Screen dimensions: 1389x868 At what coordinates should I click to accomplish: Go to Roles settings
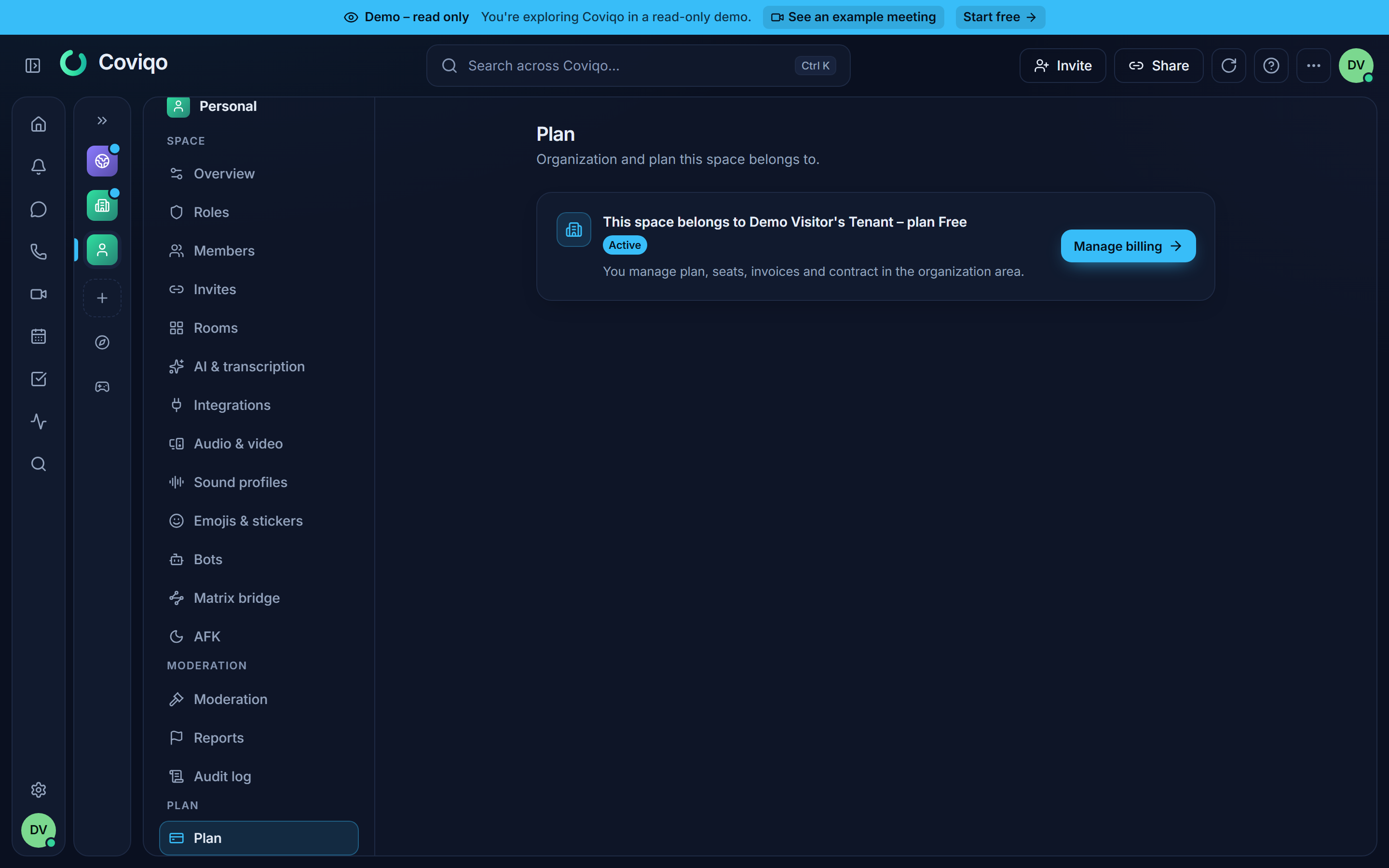(x=259, y=212)
